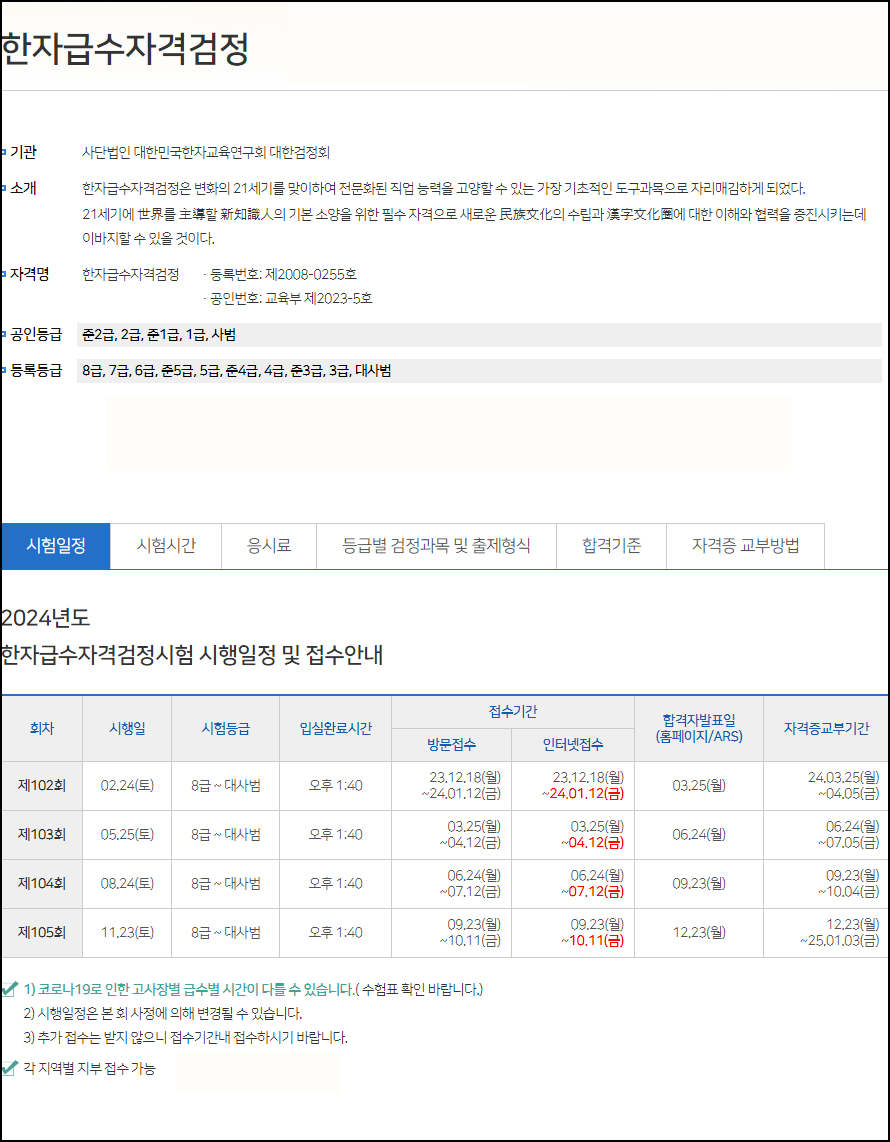Screen dimensions: 890x1142
Task: Click 사단법인 대한민국한자교육연구회 대한검정회 text
Action: [x=206, y=153]
